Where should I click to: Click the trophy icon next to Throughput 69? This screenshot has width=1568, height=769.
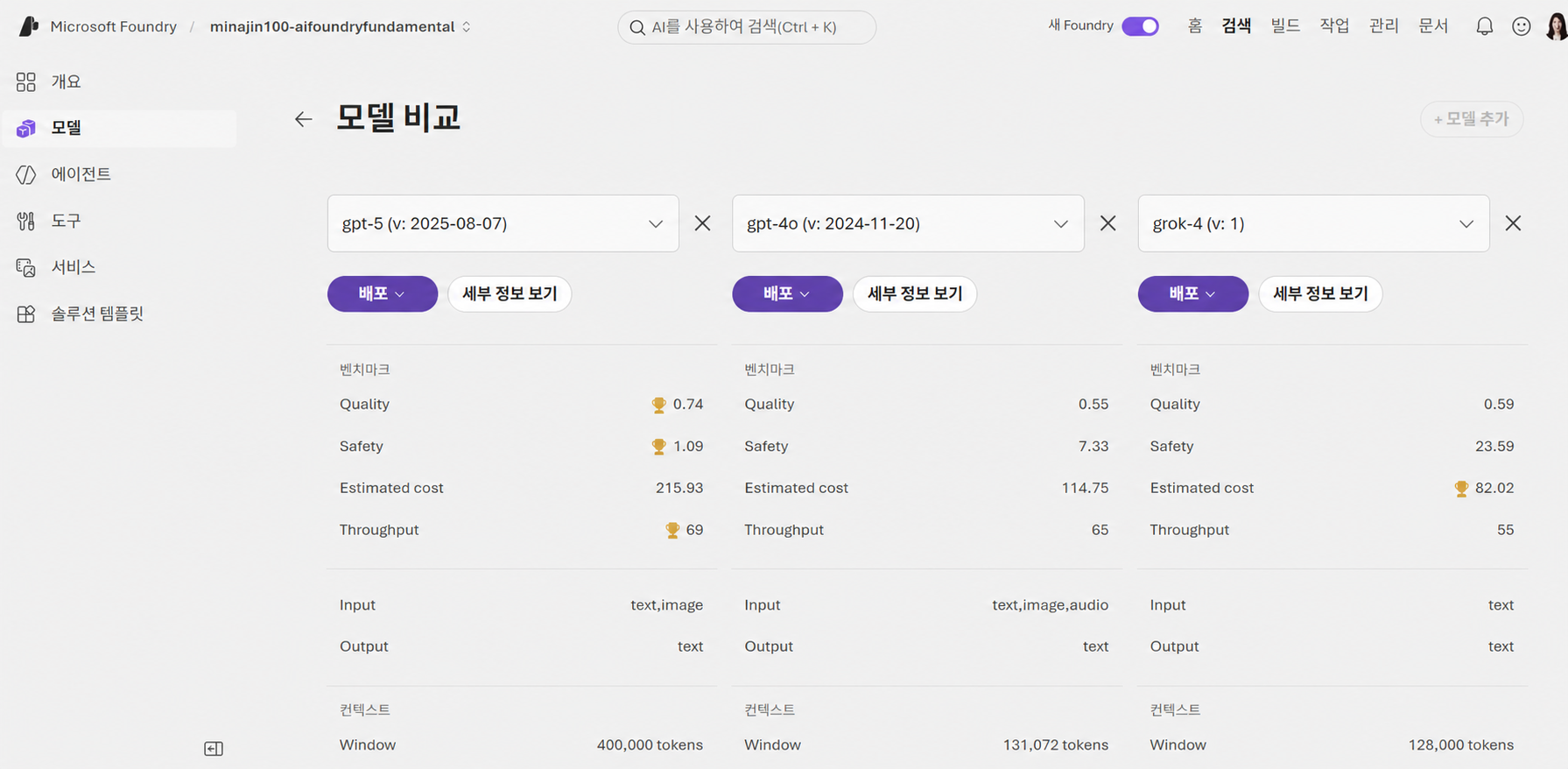point(672,530)
